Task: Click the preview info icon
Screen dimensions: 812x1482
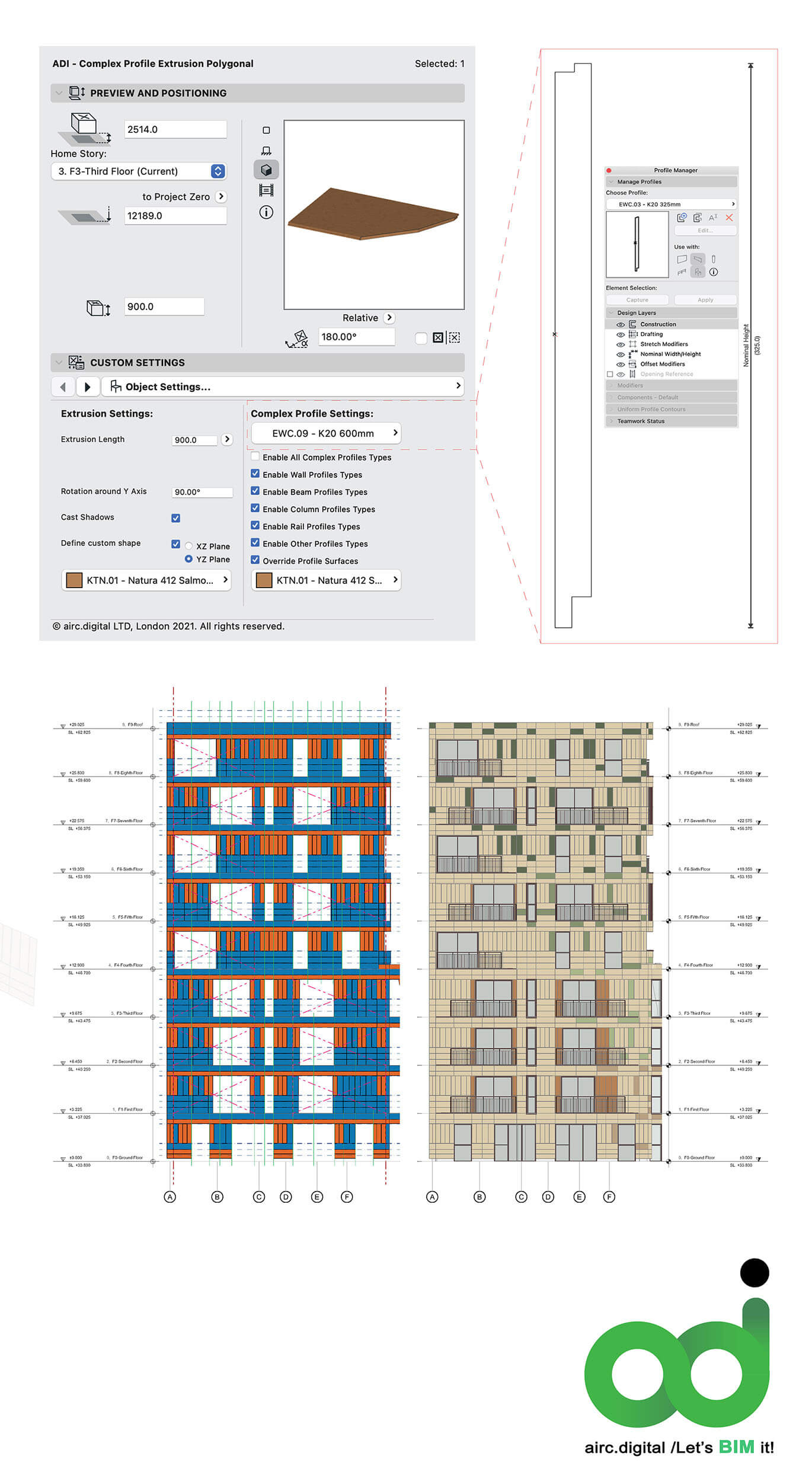Action: (x=266, y=212)
